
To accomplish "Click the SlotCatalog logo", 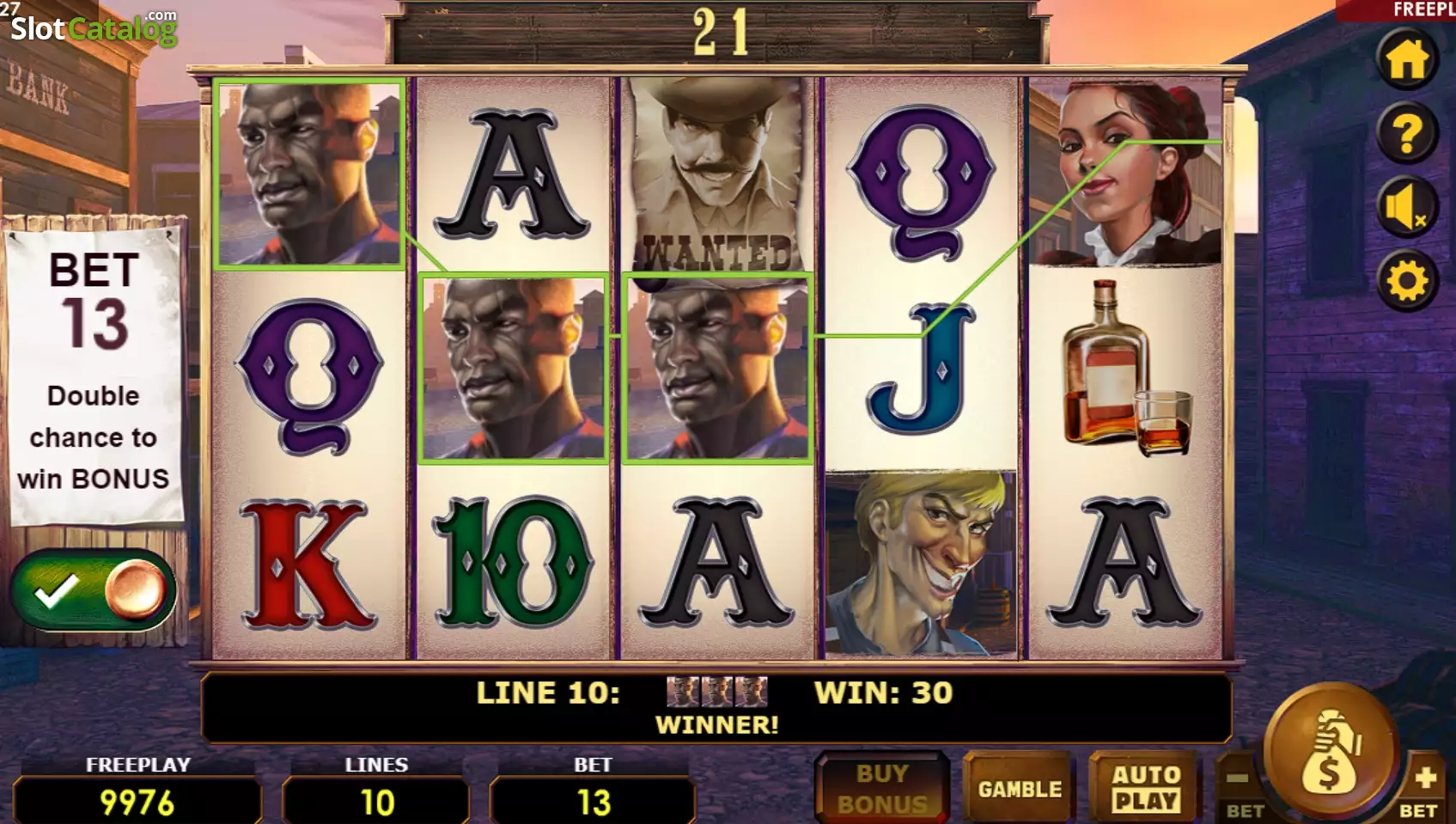I will [x=93, y=27].
